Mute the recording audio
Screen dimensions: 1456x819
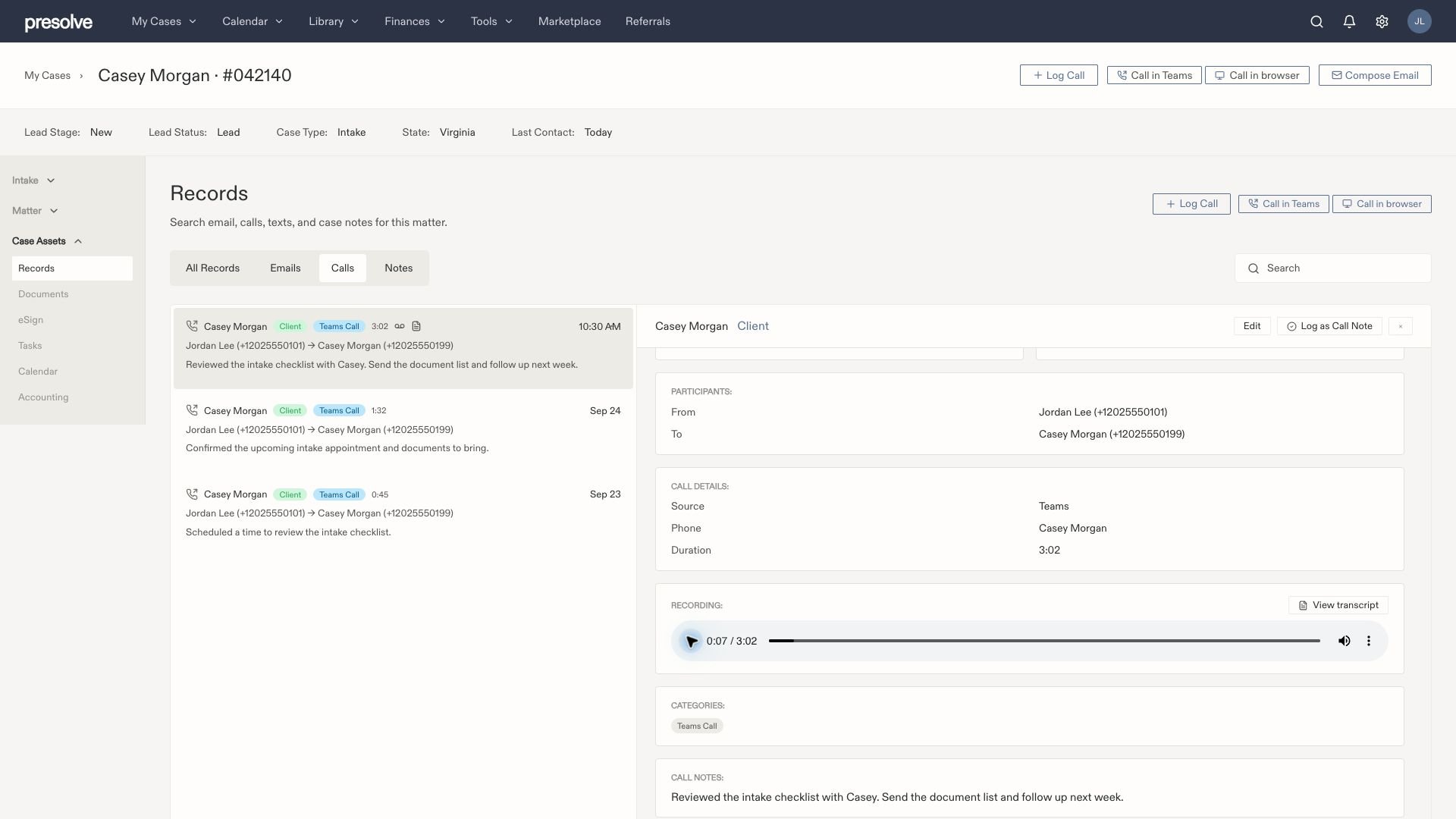point(1344,641)
